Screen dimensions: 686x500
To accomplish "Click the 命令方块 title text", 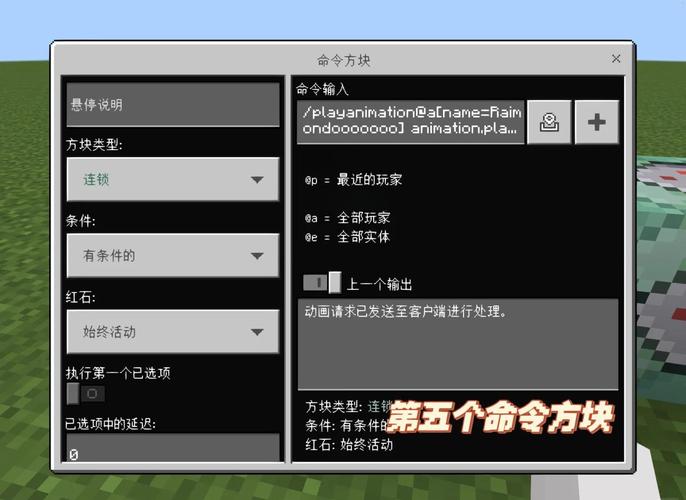I will click(343, 60).
